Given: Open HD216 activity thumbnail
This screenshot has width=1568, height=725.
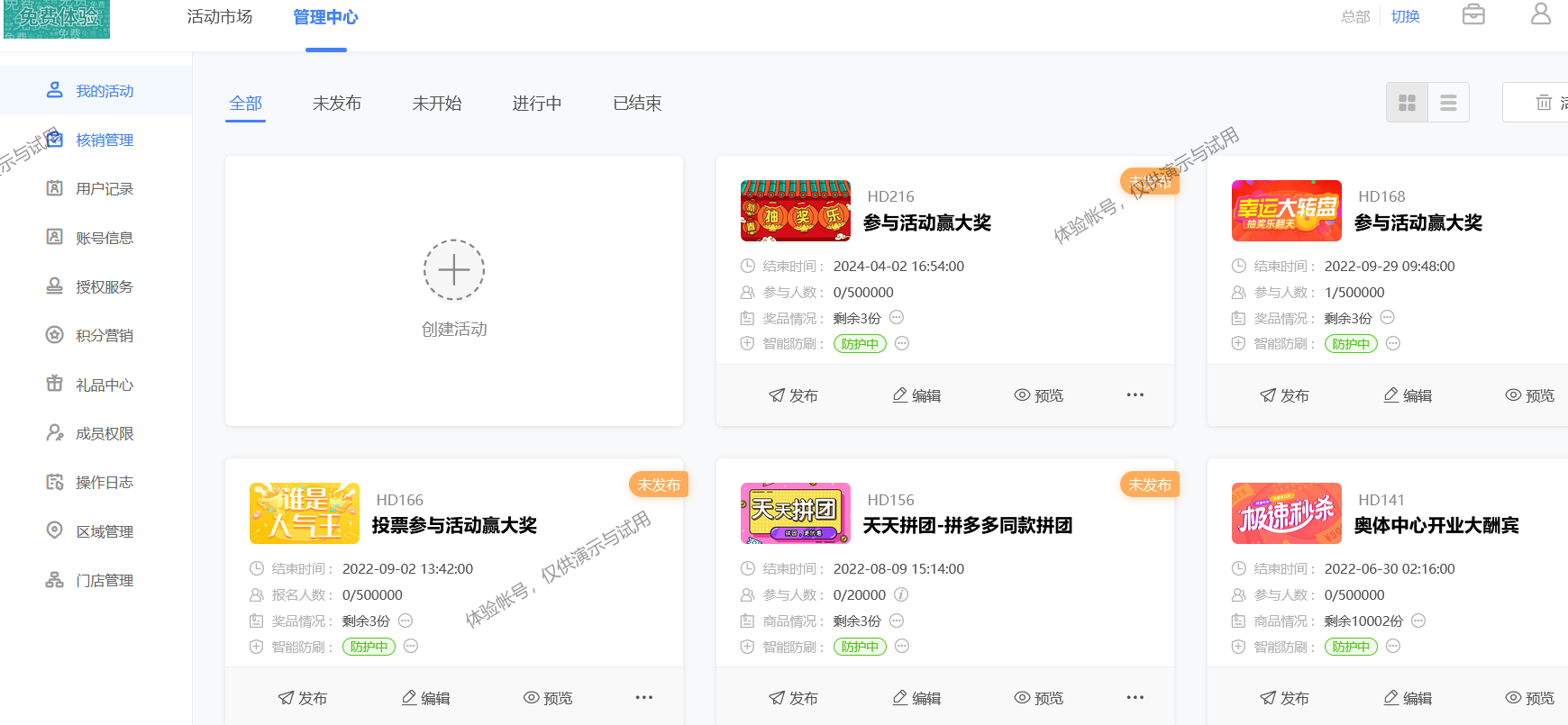Looking at the screenshot, I should point(796,211).
